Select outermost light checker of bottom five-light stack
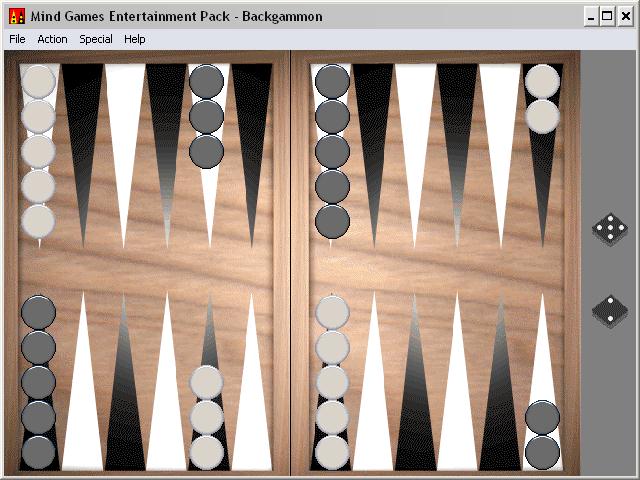Image resolution: width=640 pixels, height=480 pixels. tap(332, 453)
